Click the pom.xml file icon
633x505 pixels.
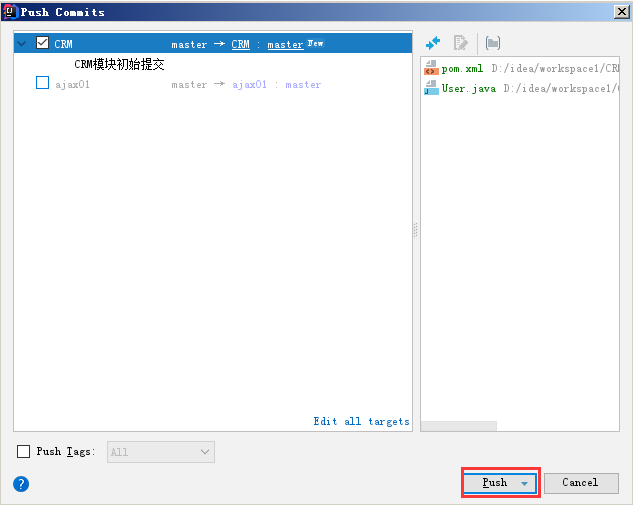431,69
